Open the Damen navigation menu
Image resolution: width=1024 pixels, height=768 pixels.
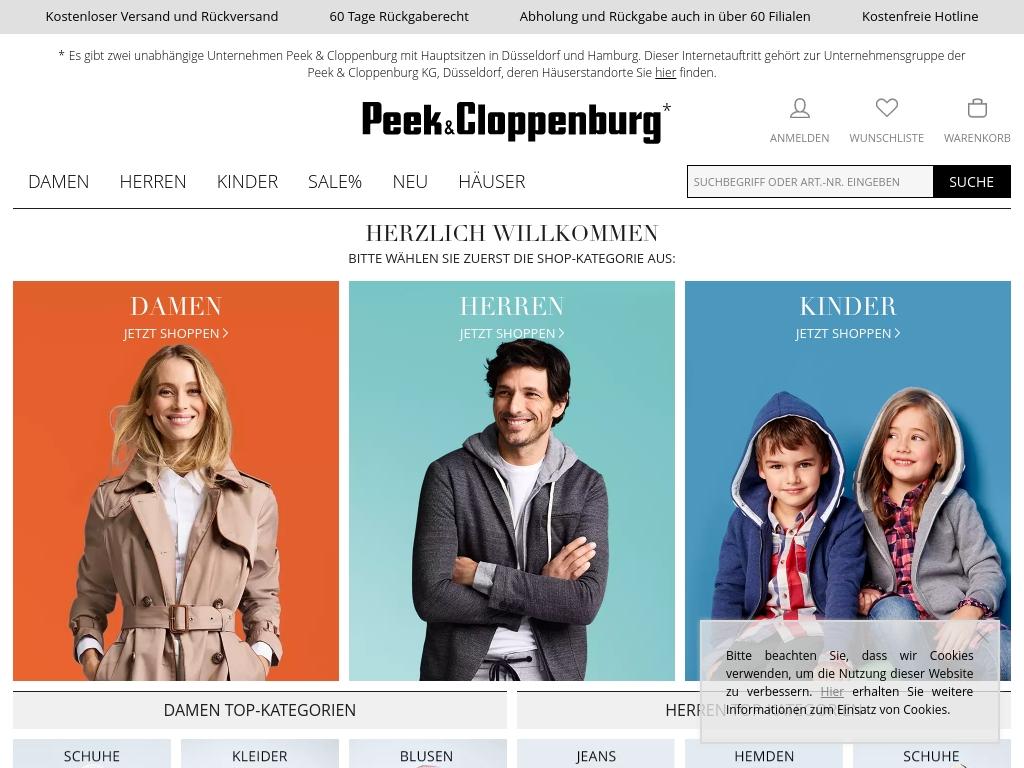click(59, 182)
